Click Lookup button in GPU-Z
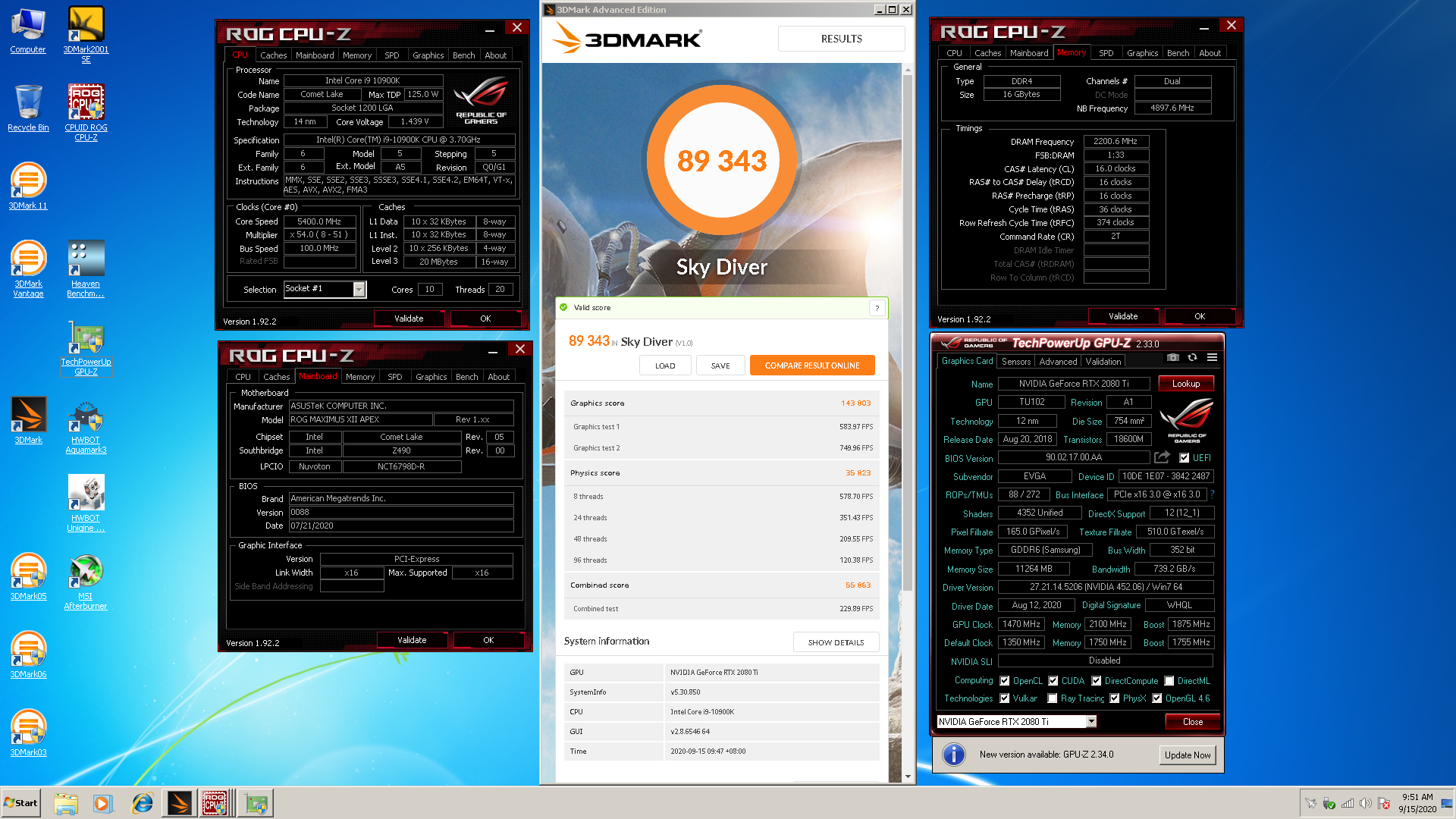1456x819 pixels. pos(1186,384)
